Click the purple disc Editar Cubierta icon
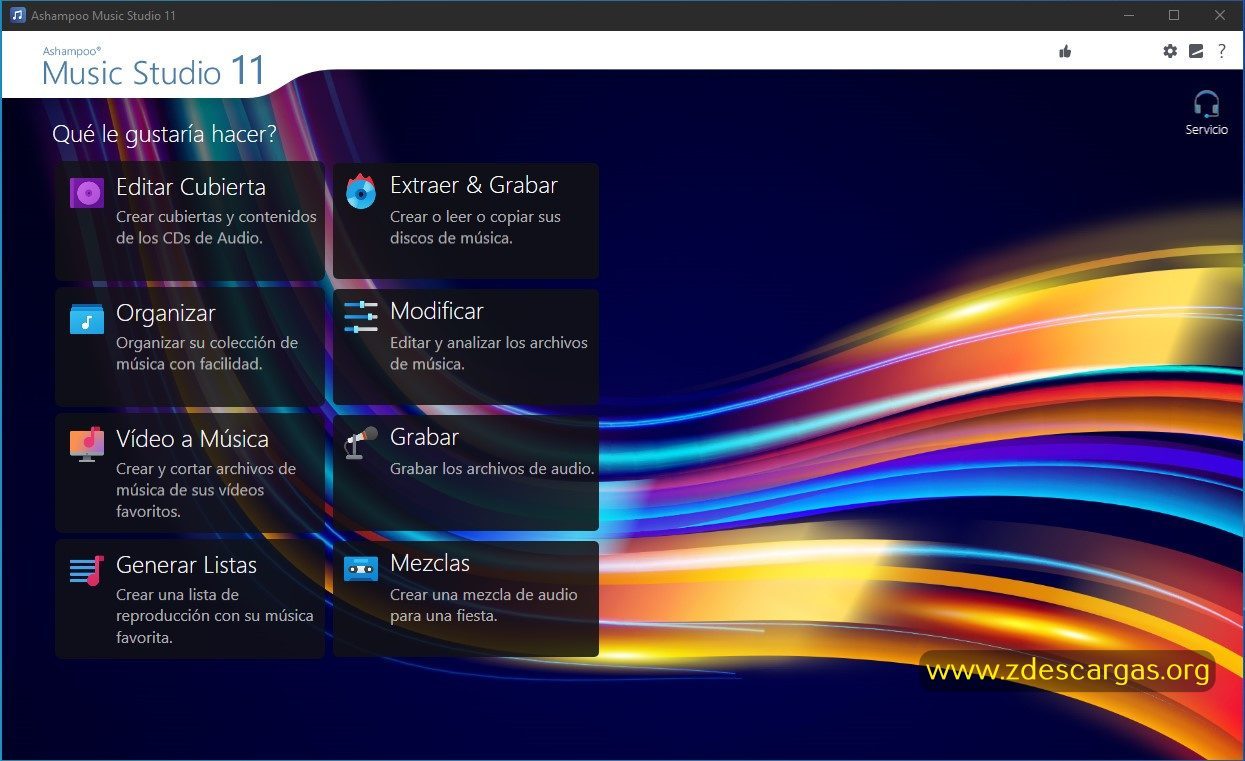Image resolution: width=1245 pixels, height=761 pixels. click(x=87, y=192)
